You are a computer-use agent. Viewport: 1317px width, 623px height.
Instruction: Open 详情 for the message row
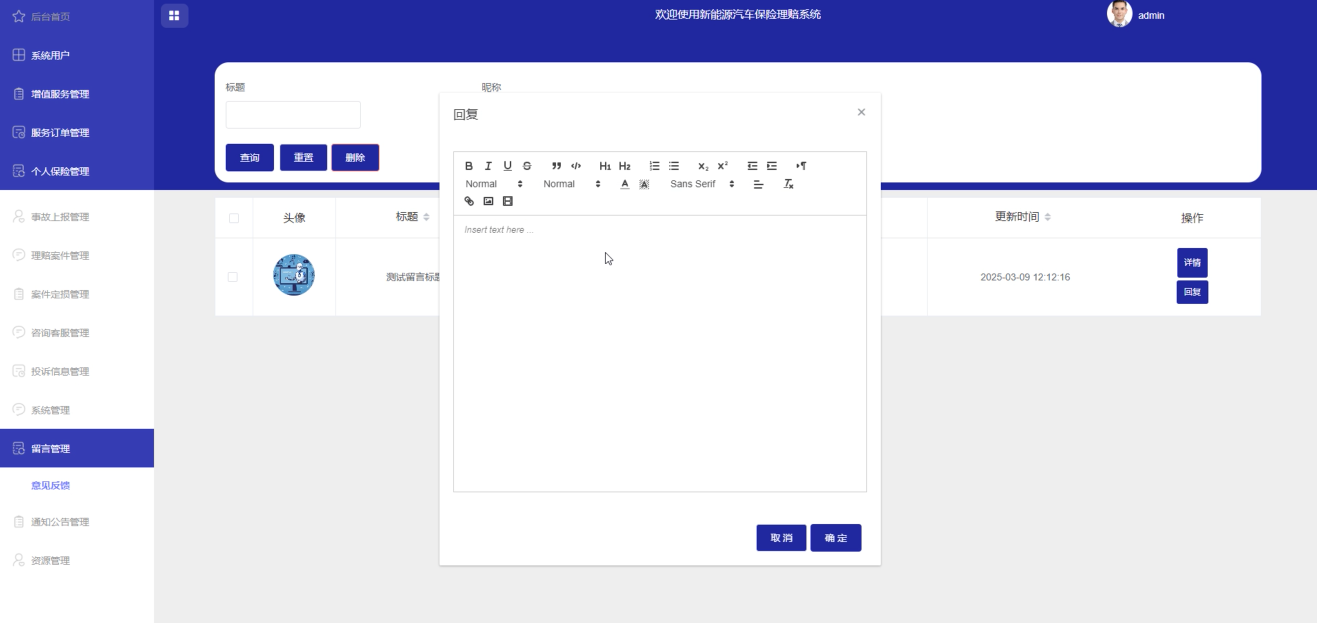tap(1192, 262)
